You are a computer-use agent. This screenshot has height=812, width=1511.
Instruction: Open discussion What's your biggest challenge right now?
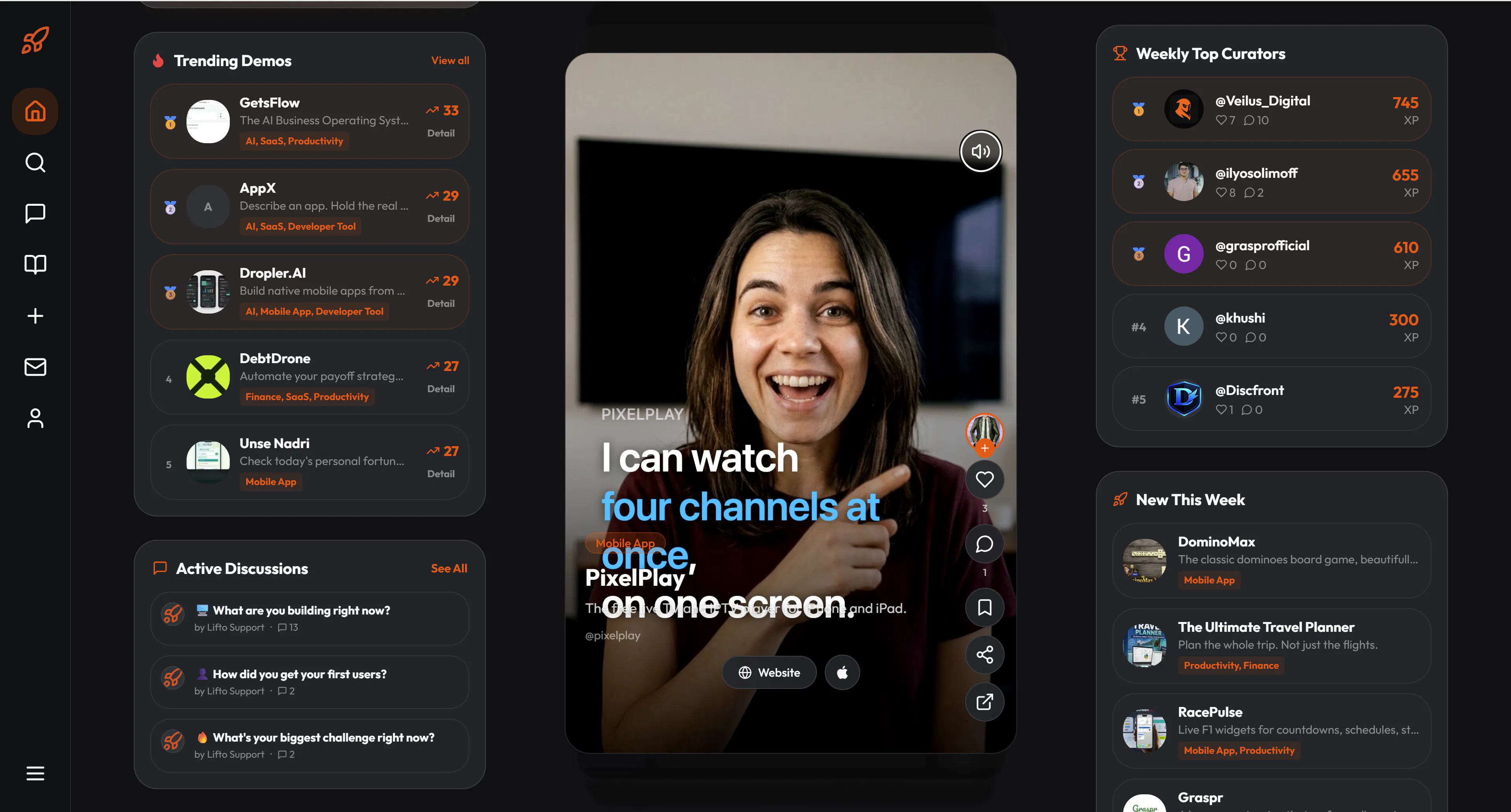(310, 746)
